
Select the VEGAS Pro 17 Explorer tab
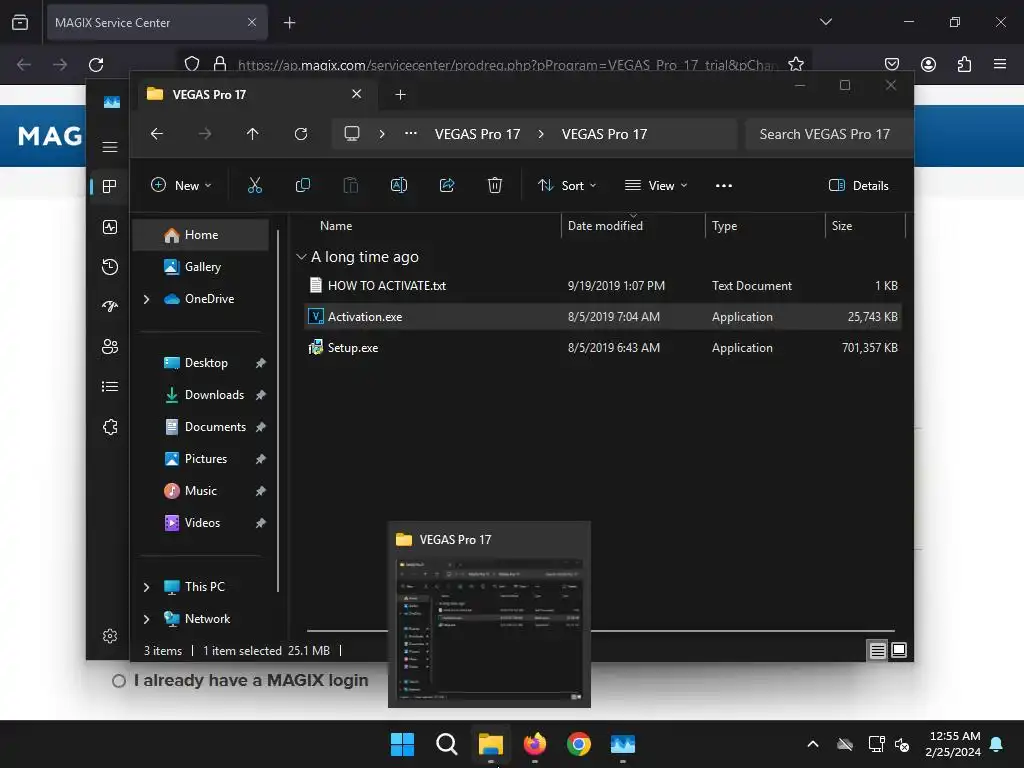click(x=255, y=95)
